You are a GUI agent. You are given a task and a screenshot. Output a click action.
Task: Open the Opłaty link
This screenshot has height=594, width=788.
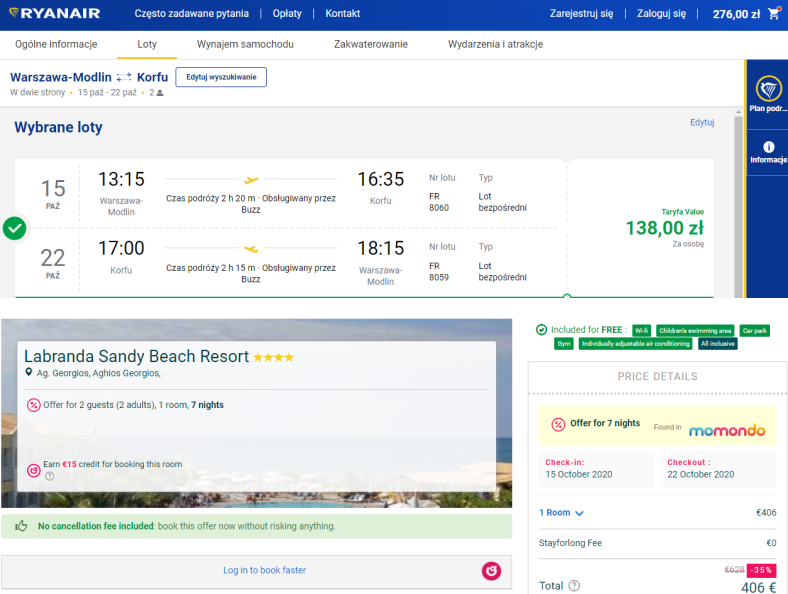(287, 14)
